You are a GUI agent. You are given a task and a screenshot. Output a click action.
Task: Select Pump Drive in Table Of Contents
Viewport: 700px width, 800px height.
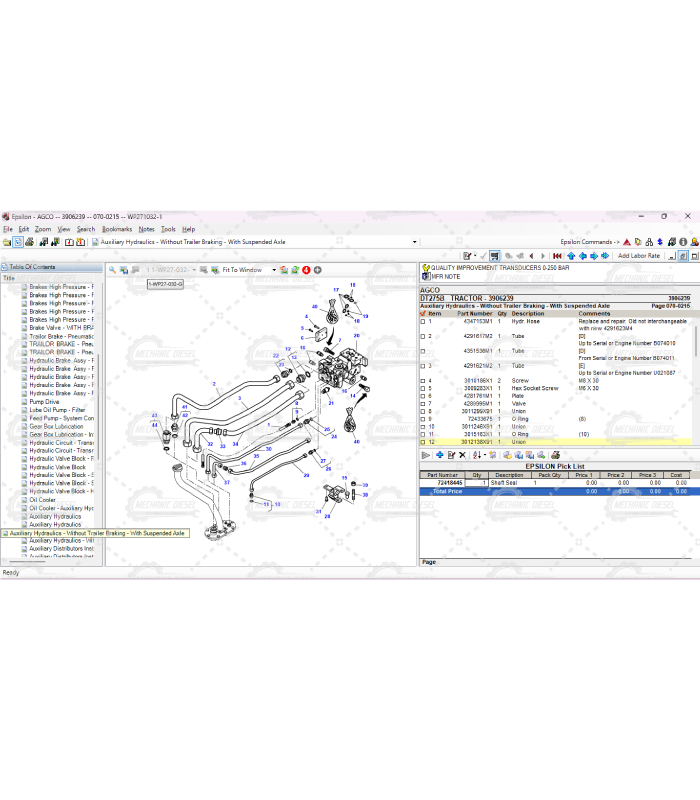tap(44, 402)
